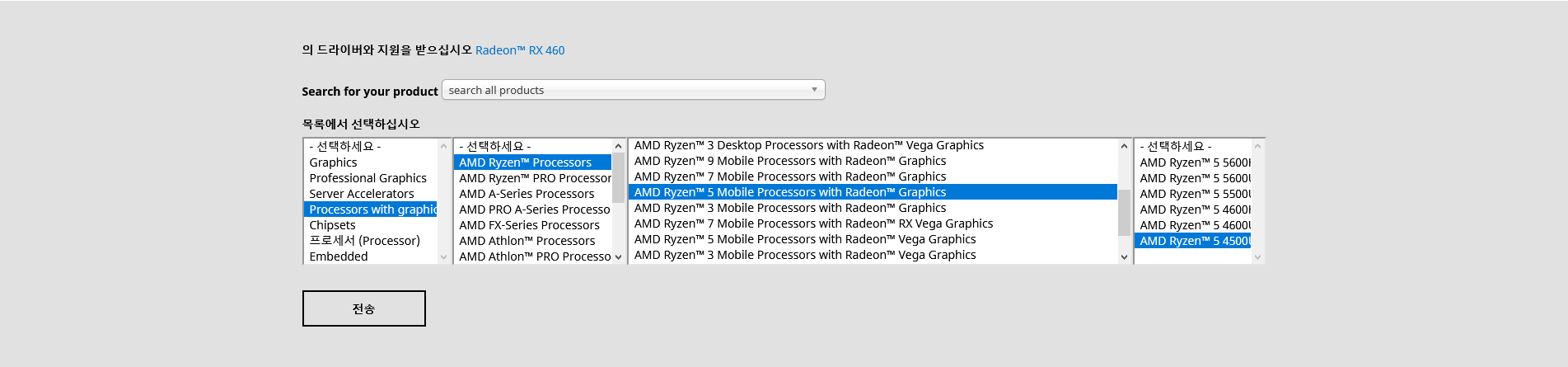The height and width of the screenshot is (367, 1568).
Task: Select Ryzen 5 Mobile with Radeon Vega Graphics
Action: tap(873, 239)
